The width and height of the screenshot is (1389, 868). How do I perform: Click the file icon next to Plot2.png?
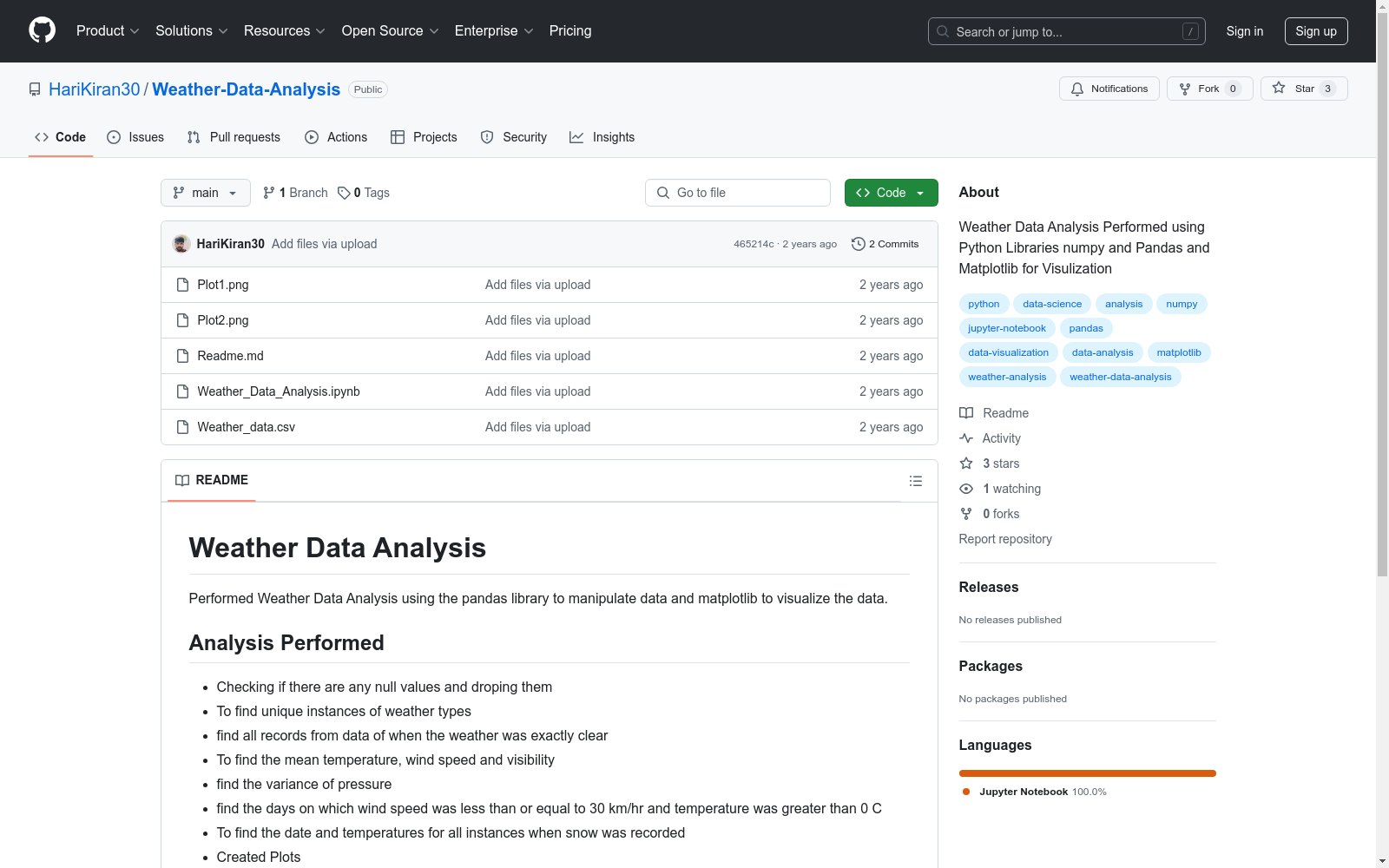click(182, 320)
